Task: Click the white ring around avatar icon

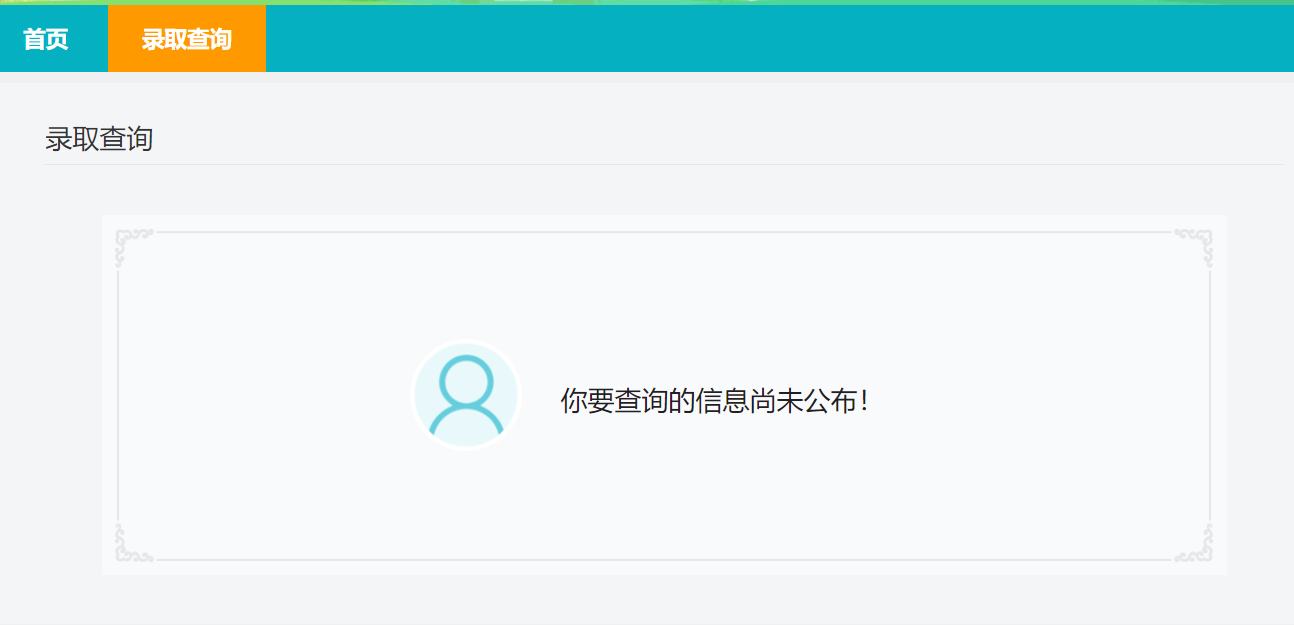Action: point(466,343)
